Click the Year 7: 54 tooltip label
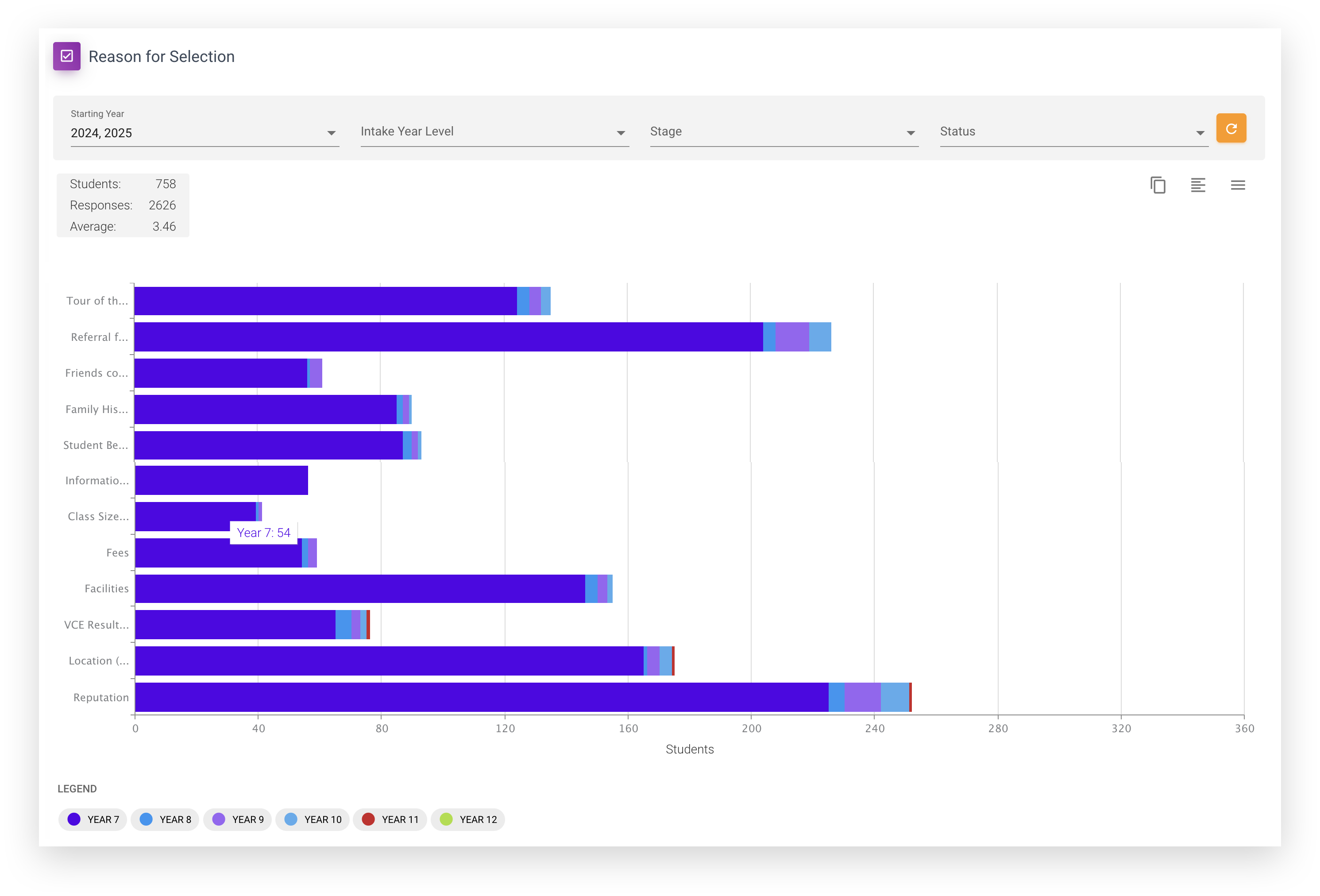Image resolution: width=1320 pixels, height=896 pixels. click(263, 533)
